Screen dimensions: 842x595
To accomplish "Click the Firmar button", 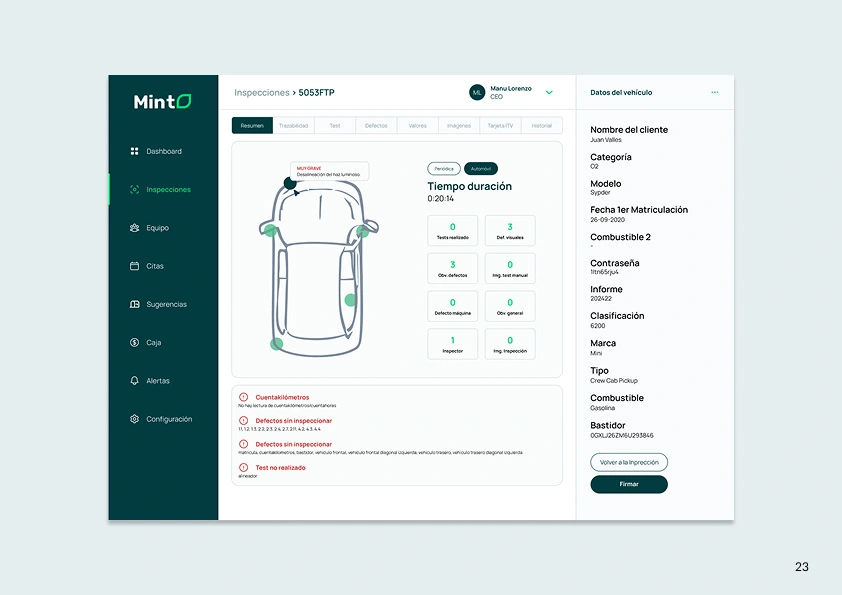I will (x=629, y=484).
